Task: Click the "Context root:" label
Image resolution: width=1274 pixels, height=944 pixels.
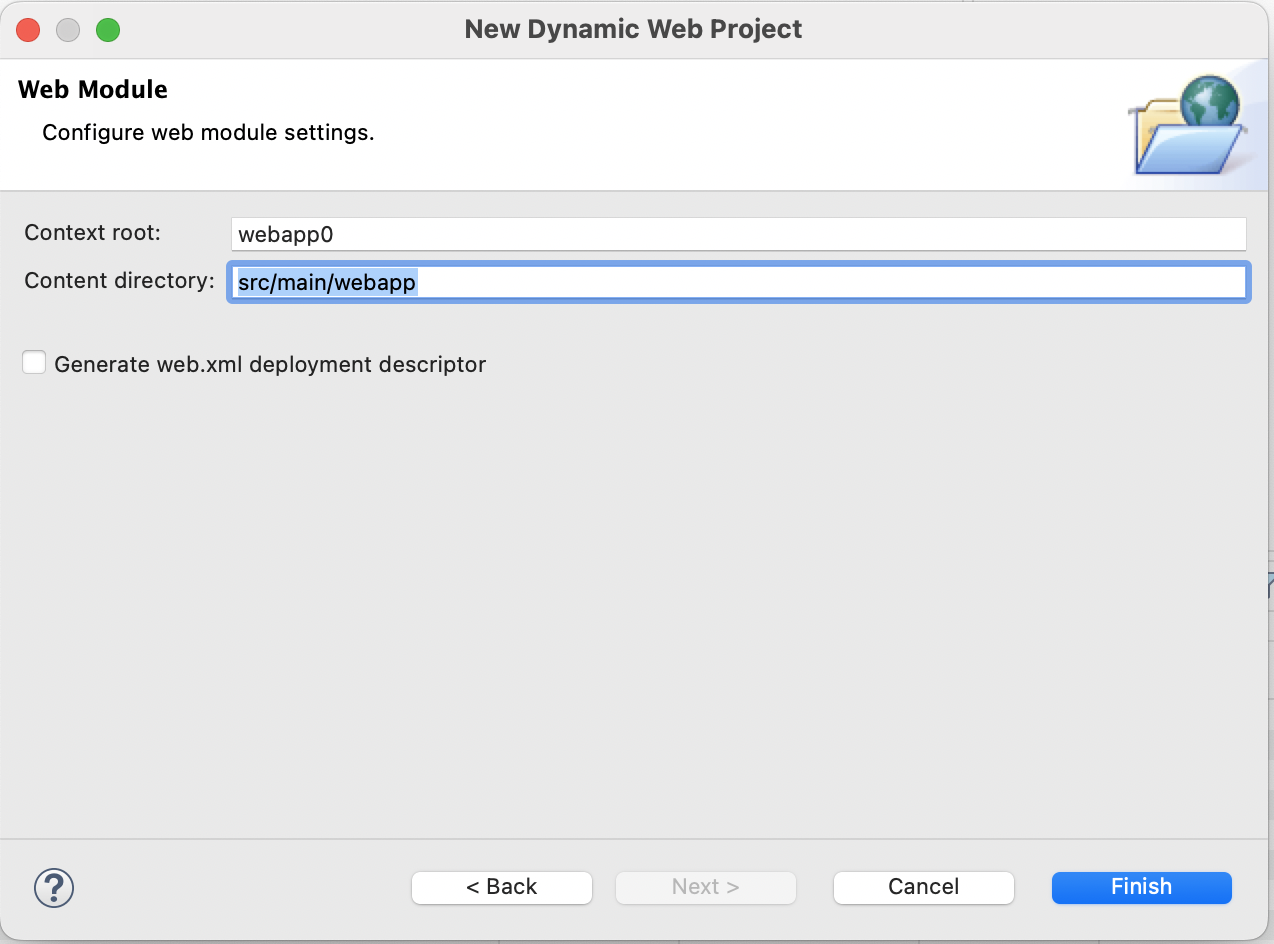Action: [x=92, y=232]
